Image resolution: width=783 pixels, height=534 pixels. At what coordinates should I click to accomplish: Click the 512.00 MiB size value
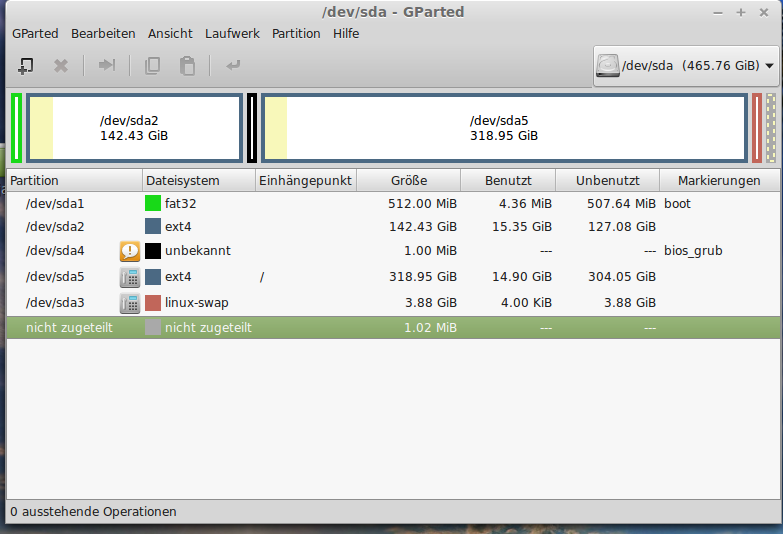[x=422, y=203]
